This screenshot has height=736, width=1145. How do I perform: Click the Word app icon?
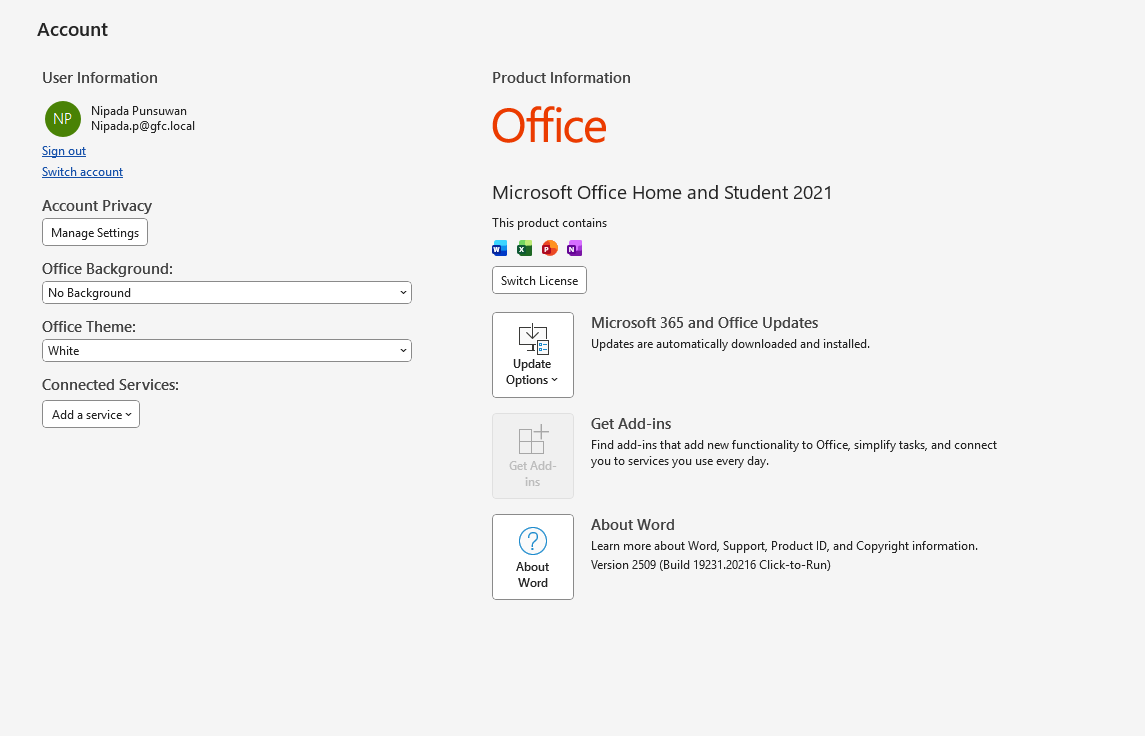[x=500, y=248]
